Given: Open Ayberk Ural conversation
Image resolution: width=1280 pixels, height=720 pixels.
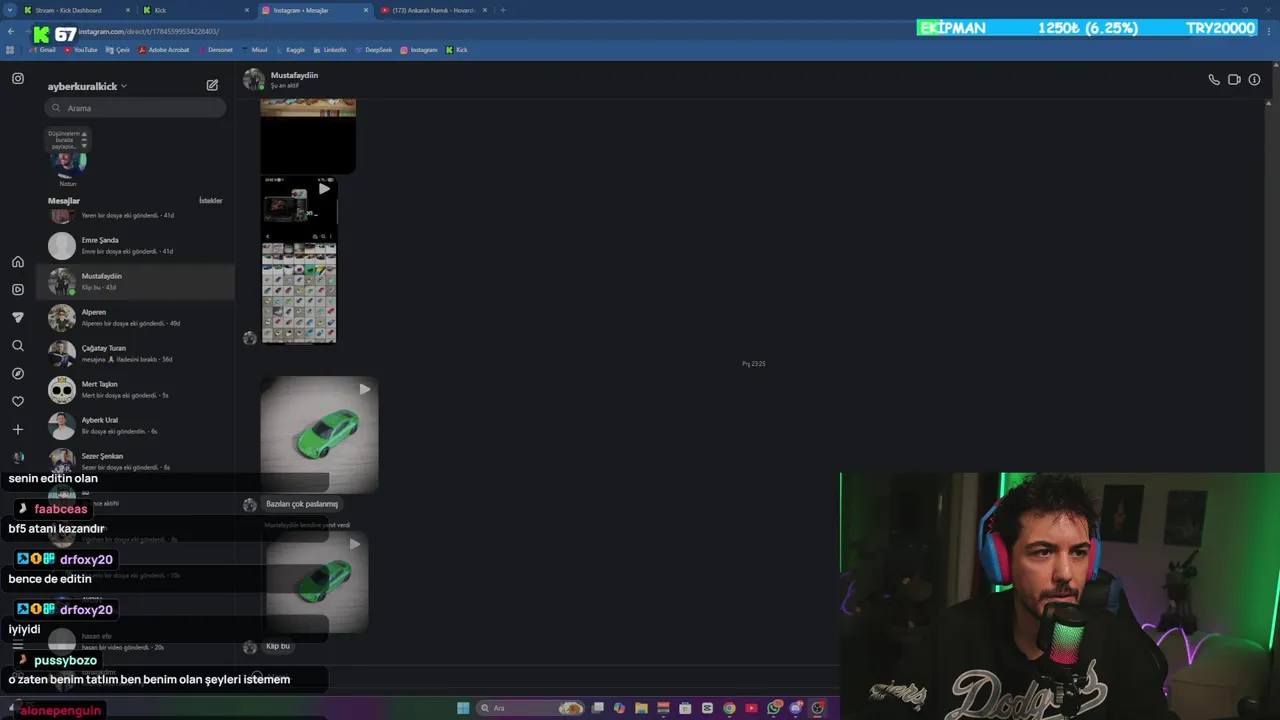Looking at the screenshot, I should 136,425.
